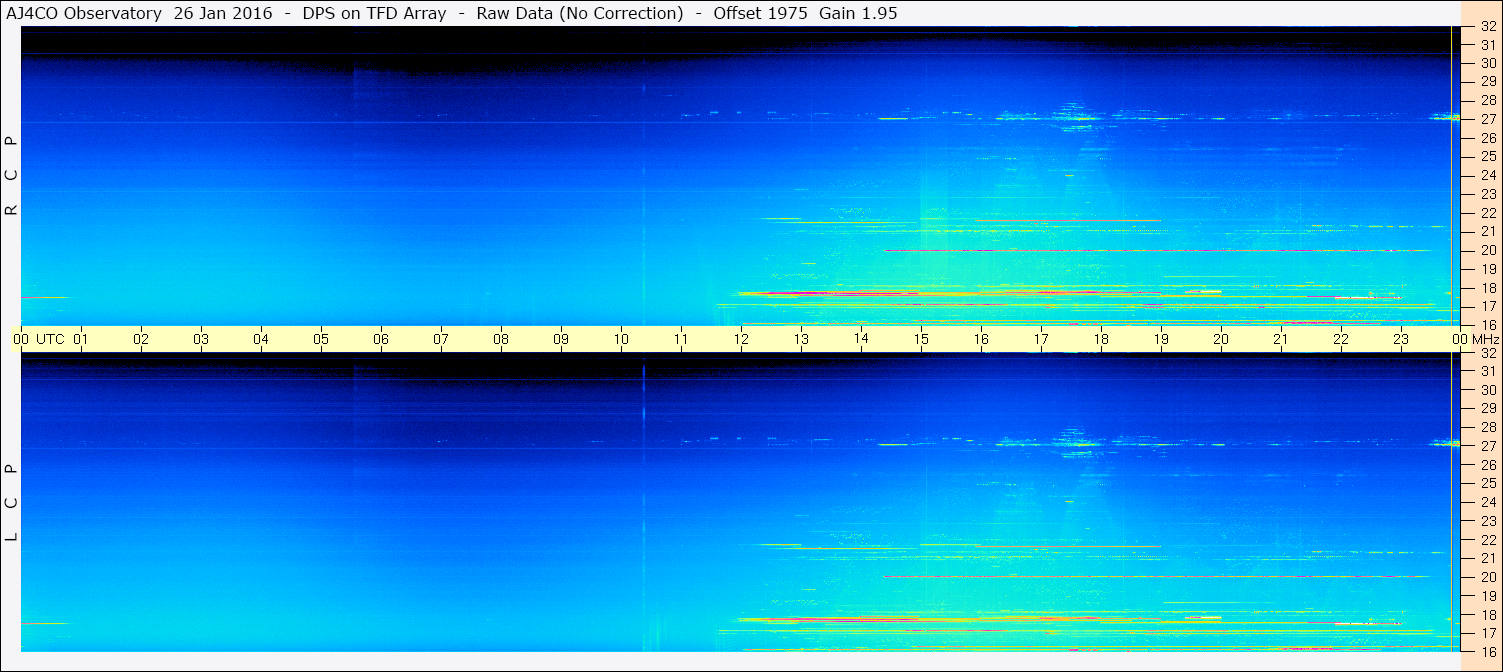Click the 24 MHz label on RCP scale

pyautogui.click(x=1487, y=175)
